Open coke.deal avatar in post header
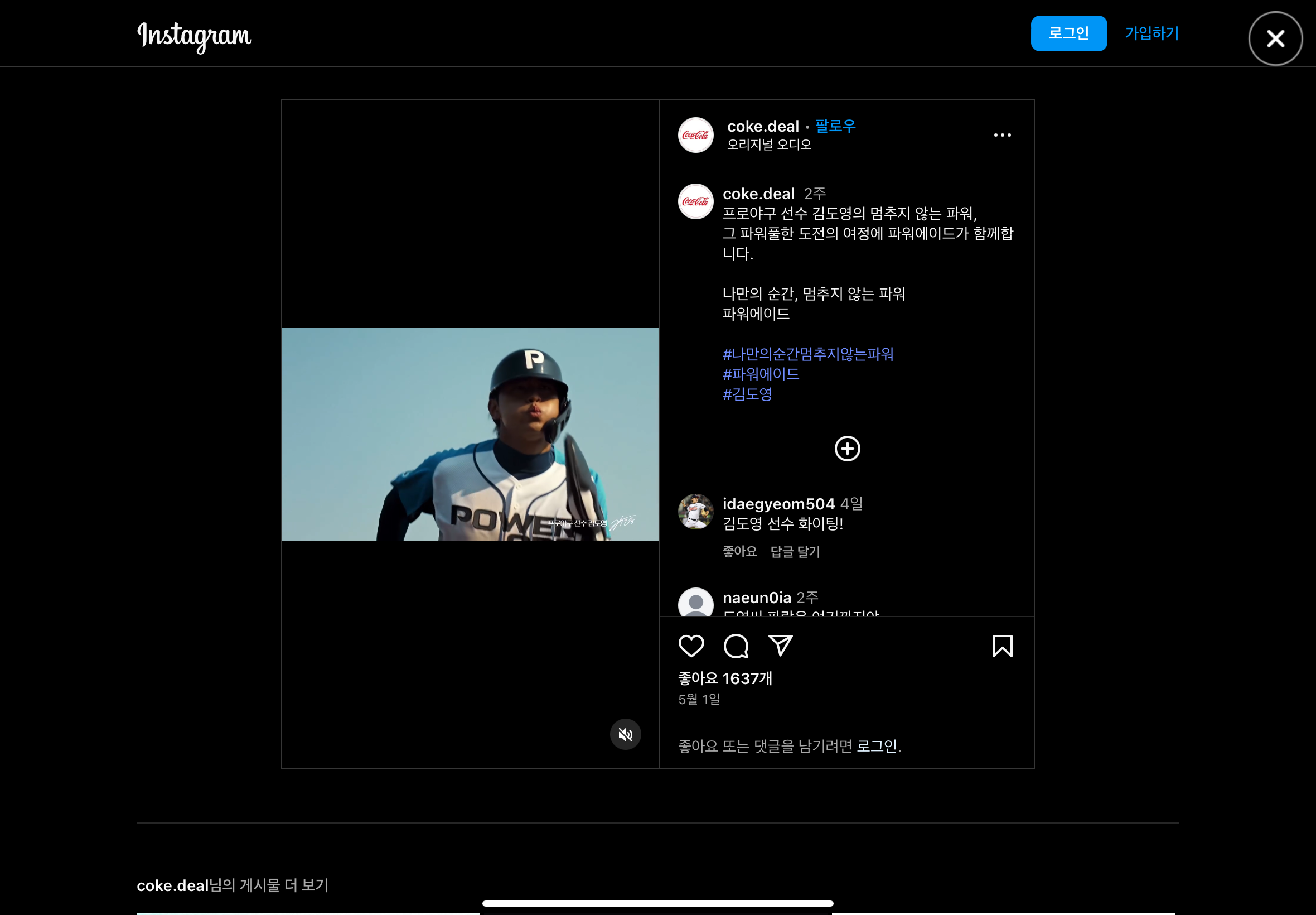 [695, 136]
